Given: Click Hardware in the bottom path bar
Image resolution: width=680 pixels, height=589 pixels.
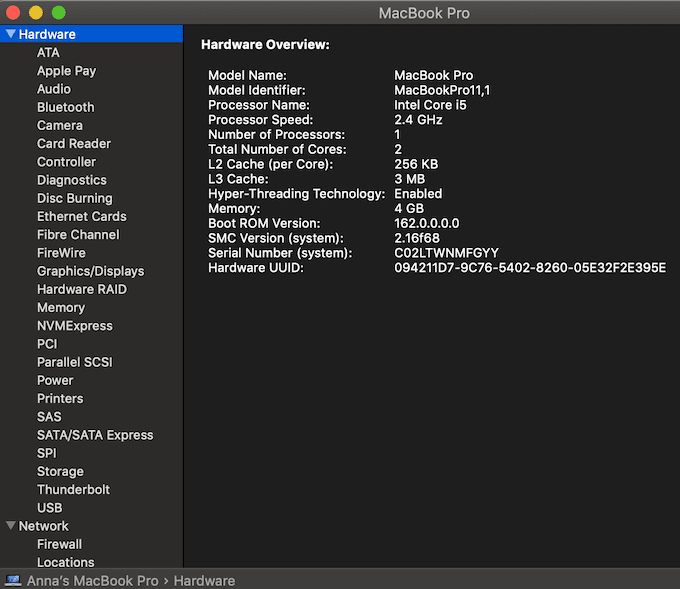Looking at the screenshot, I should tap(205, 580).
